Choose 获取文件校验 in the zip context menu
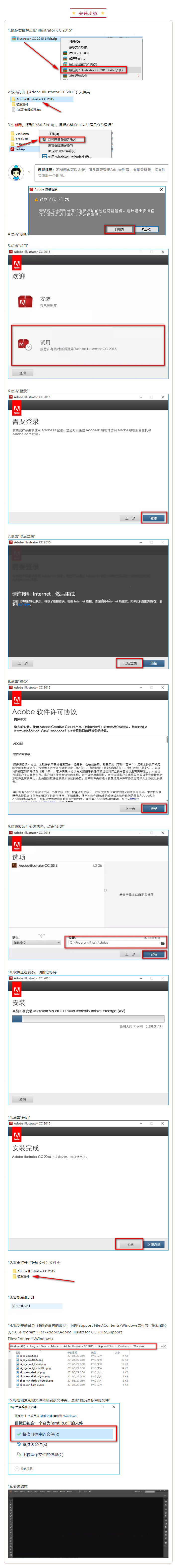 coord(78,47)
